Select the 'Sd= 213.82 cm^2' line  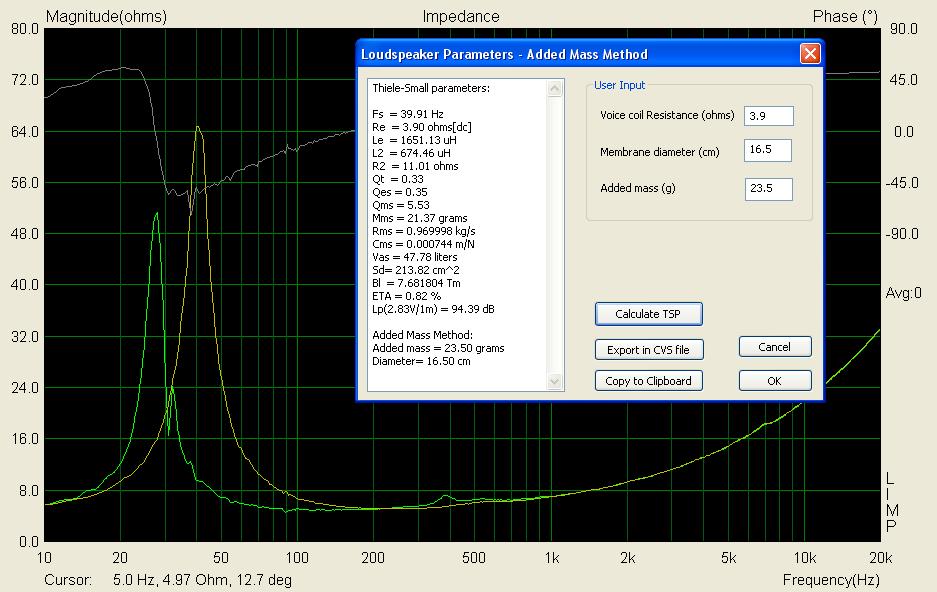pos(416,271)
